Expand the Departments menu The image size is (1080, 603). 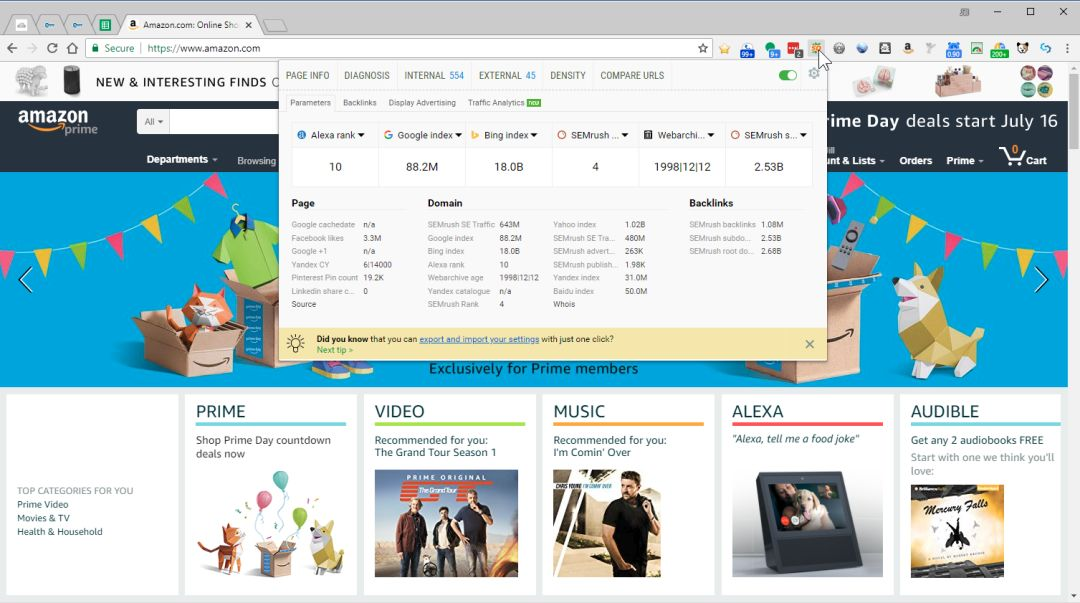pos(182,159)
